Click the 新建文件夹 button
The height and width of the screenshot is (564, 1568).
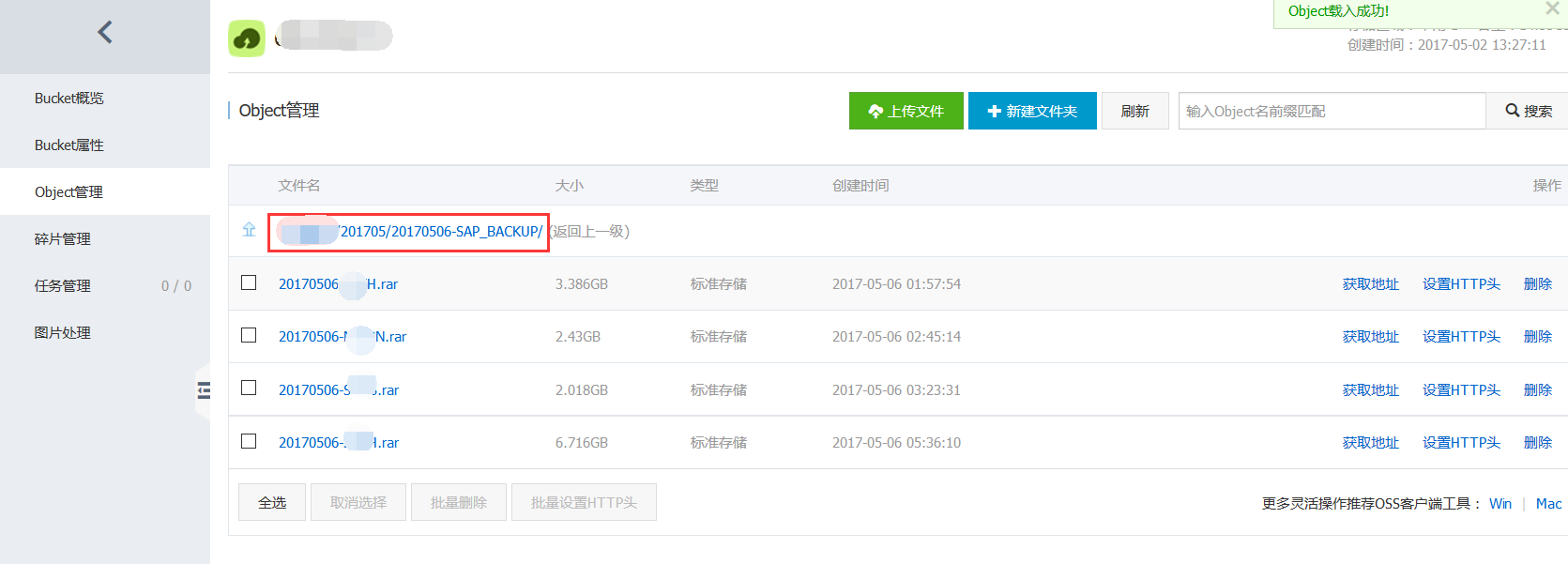tap(1032, 111)
